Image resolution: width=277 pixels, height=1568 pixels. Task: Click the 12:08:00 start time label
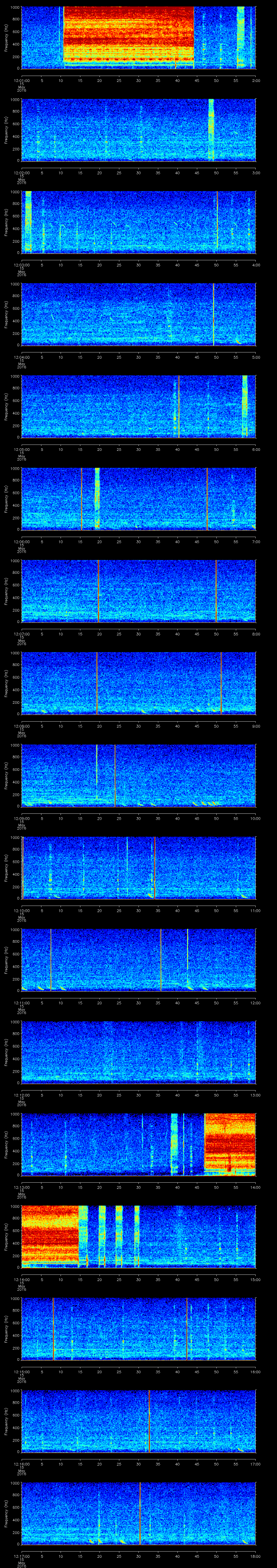22,726
